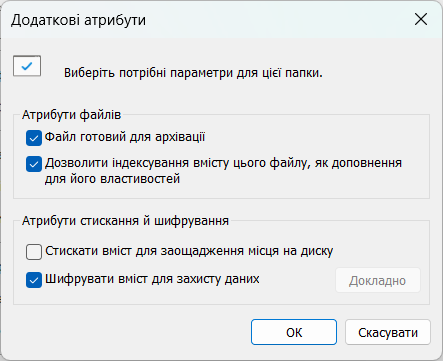The image size is (443, 361).
Task: Uncheck the 'Файл готовий для архівації' checkbox
Action: click(x=34, y=138)
